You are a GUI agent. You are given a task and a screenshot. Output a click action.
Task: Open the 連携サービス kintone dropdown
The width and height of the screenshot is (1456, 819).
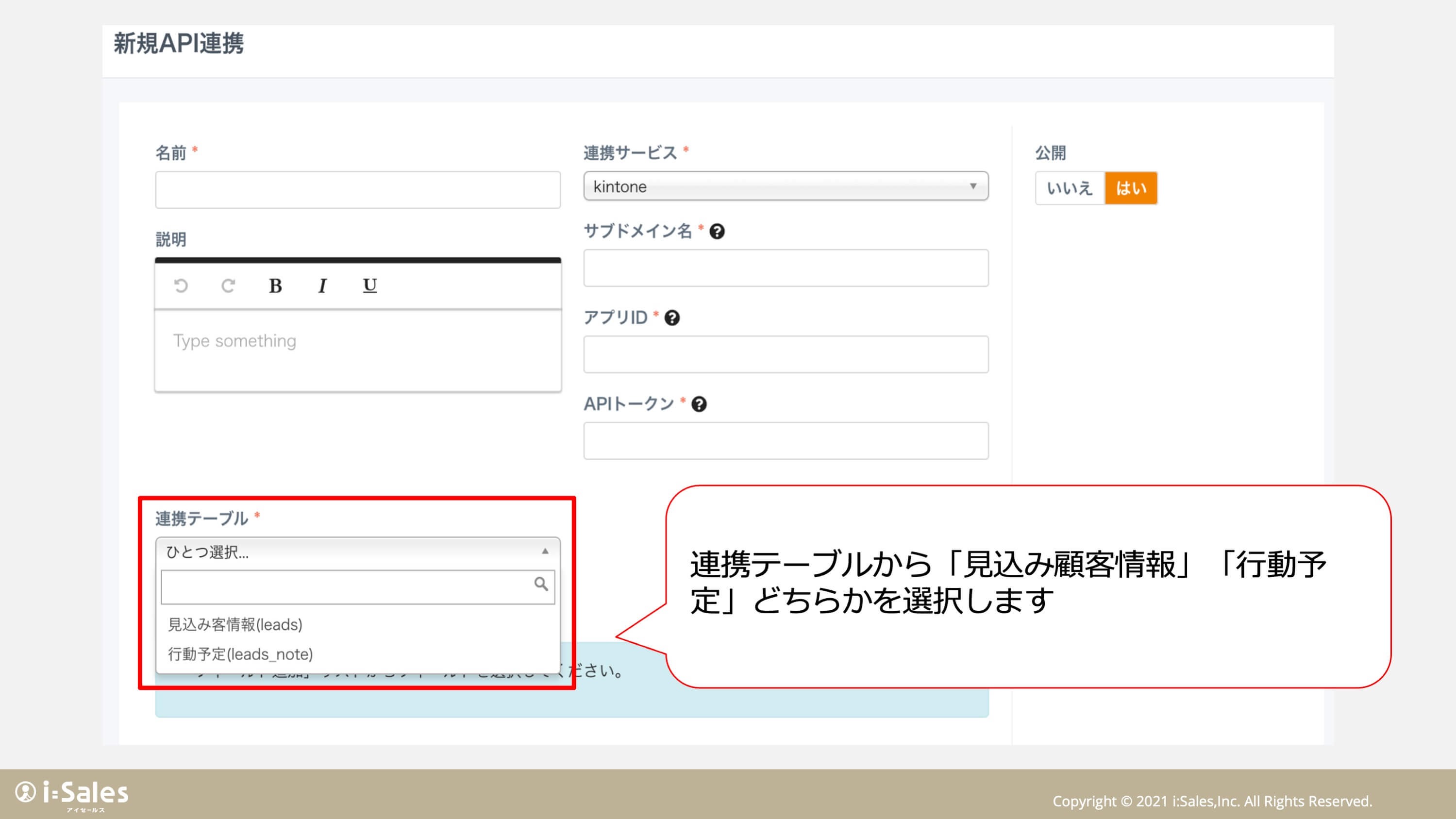pyautogui.click(x=786, y=186)
